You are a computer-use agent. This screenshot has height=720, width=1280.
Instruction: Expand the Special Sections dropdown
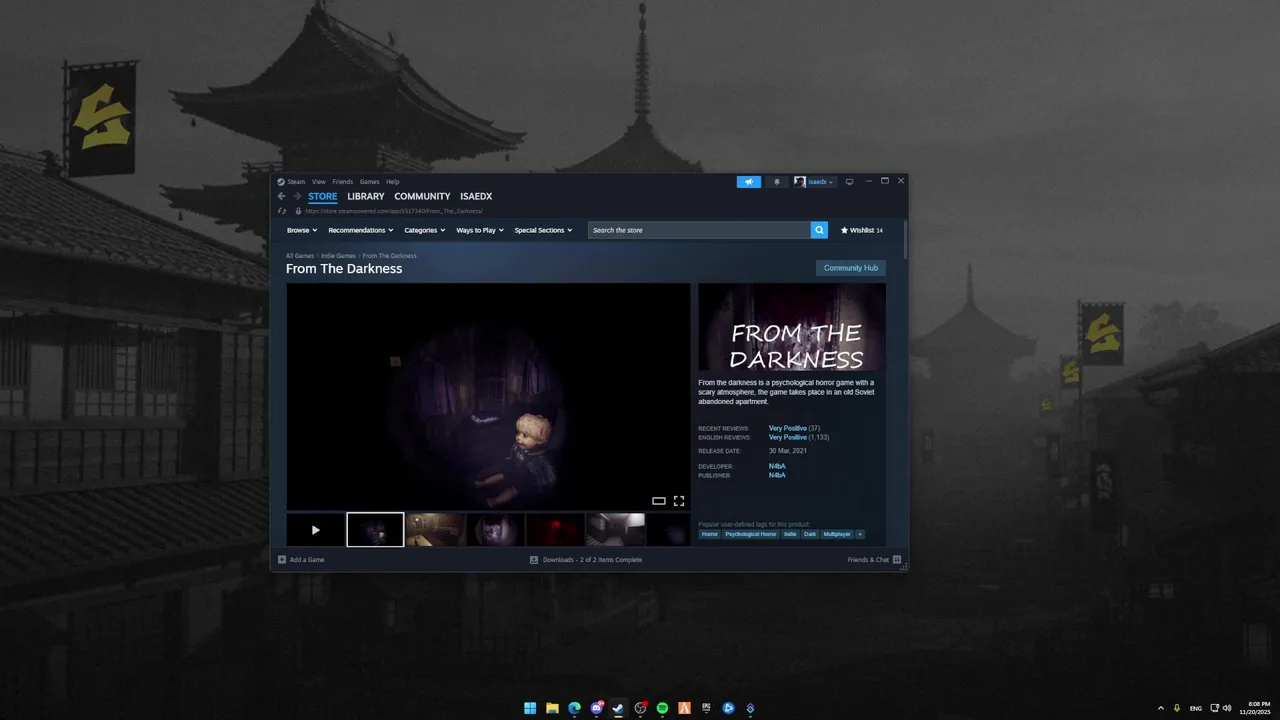pos(543,230)
